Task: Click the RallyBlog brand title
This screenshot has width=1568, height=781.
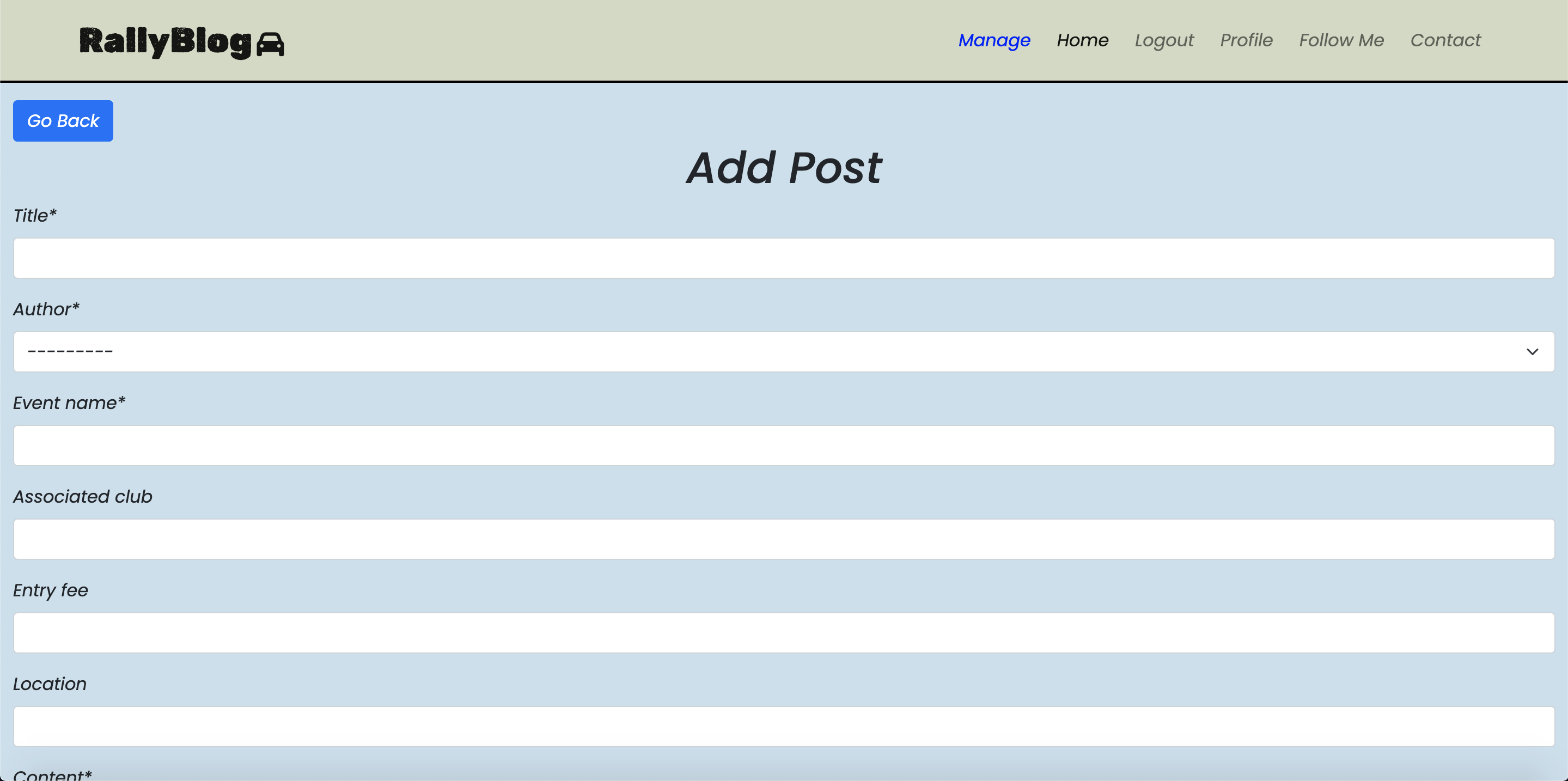Action: point(165,42)
